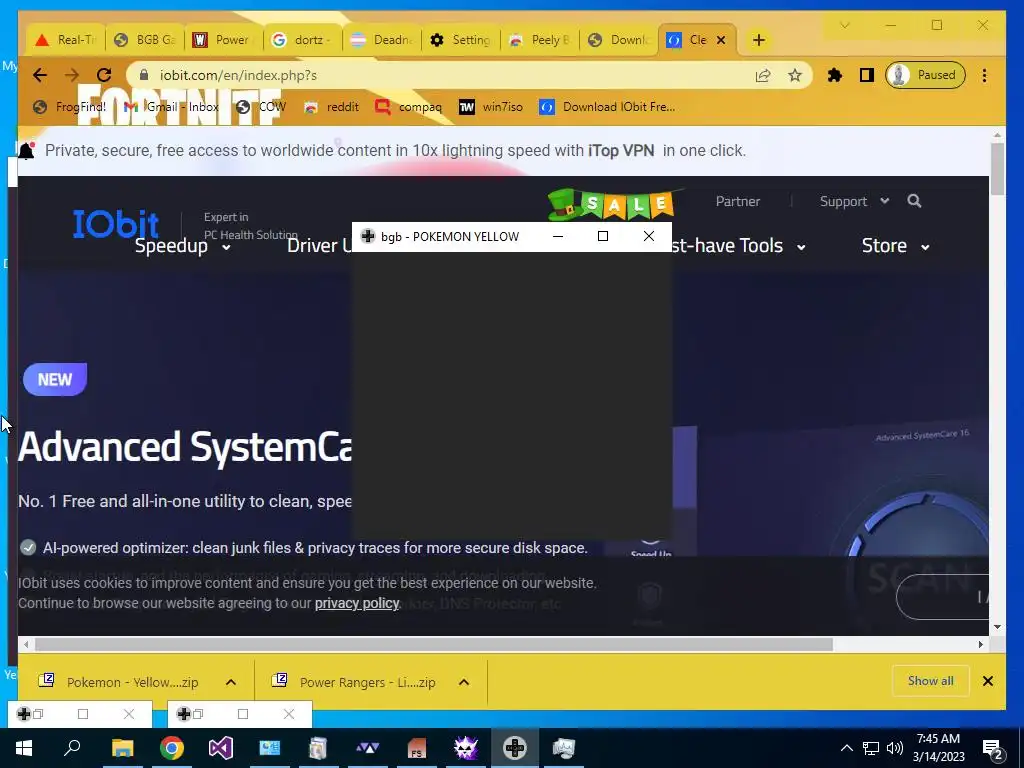Open Download IObit Fre... bookmark
The width and height of the screenshot is (1024, 768).
tap(607, 106)
